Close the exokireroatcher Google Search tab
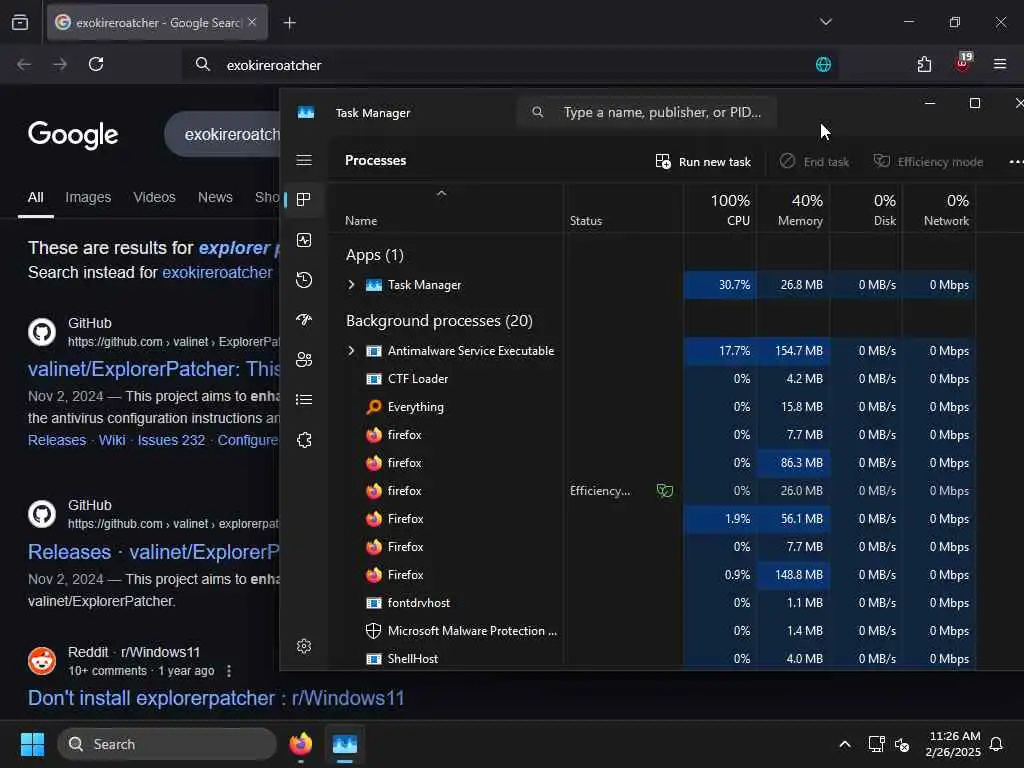The height and width of the screenshot is (768, 1024). tap(252, 22)
